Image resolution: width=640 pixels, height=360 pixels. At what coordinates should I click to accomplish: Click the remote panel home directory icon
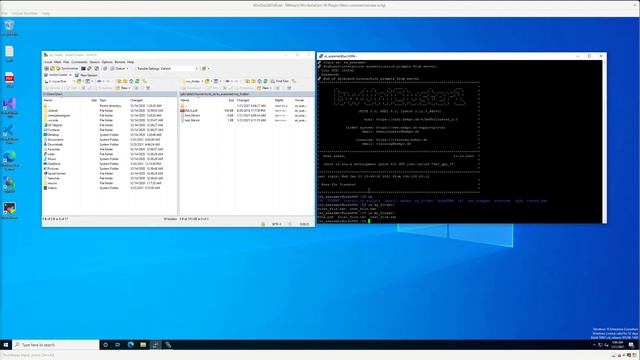[259, 81]
